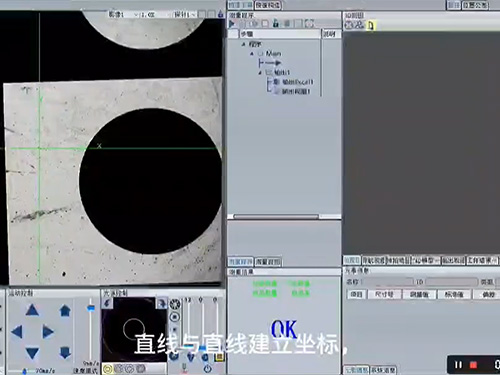The height and width of the screenshot is (375, 500).
Task: Click first icon in 3D view toolbar
Action: tap(349, 25)
